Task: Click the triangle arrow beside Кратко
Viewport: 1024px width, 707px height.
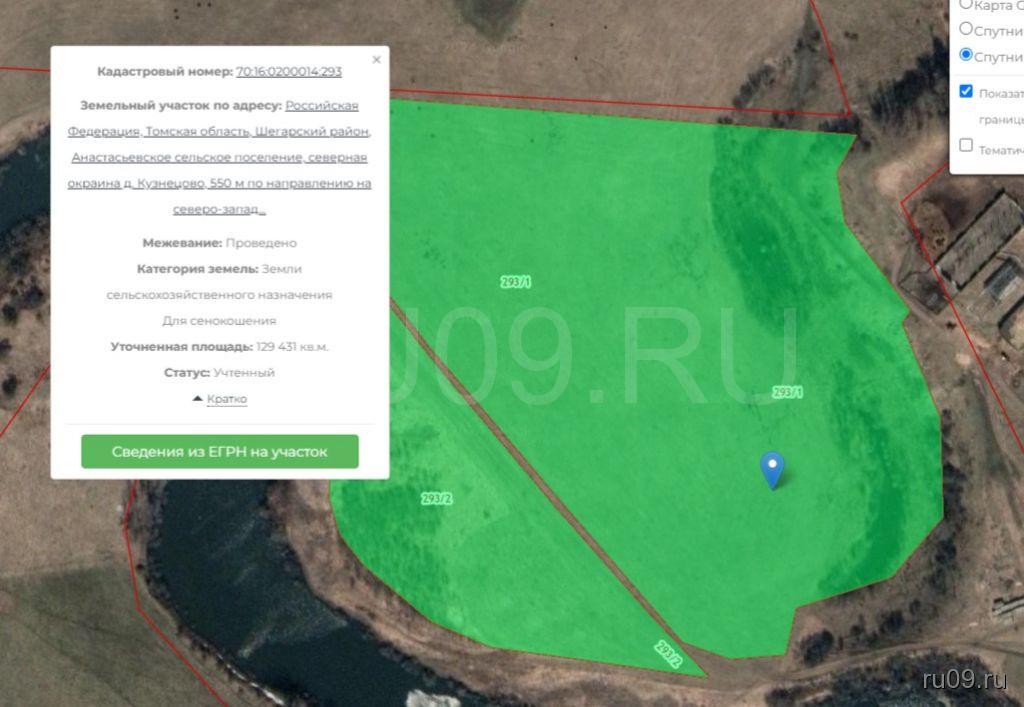Action: [x=198, y=399]
